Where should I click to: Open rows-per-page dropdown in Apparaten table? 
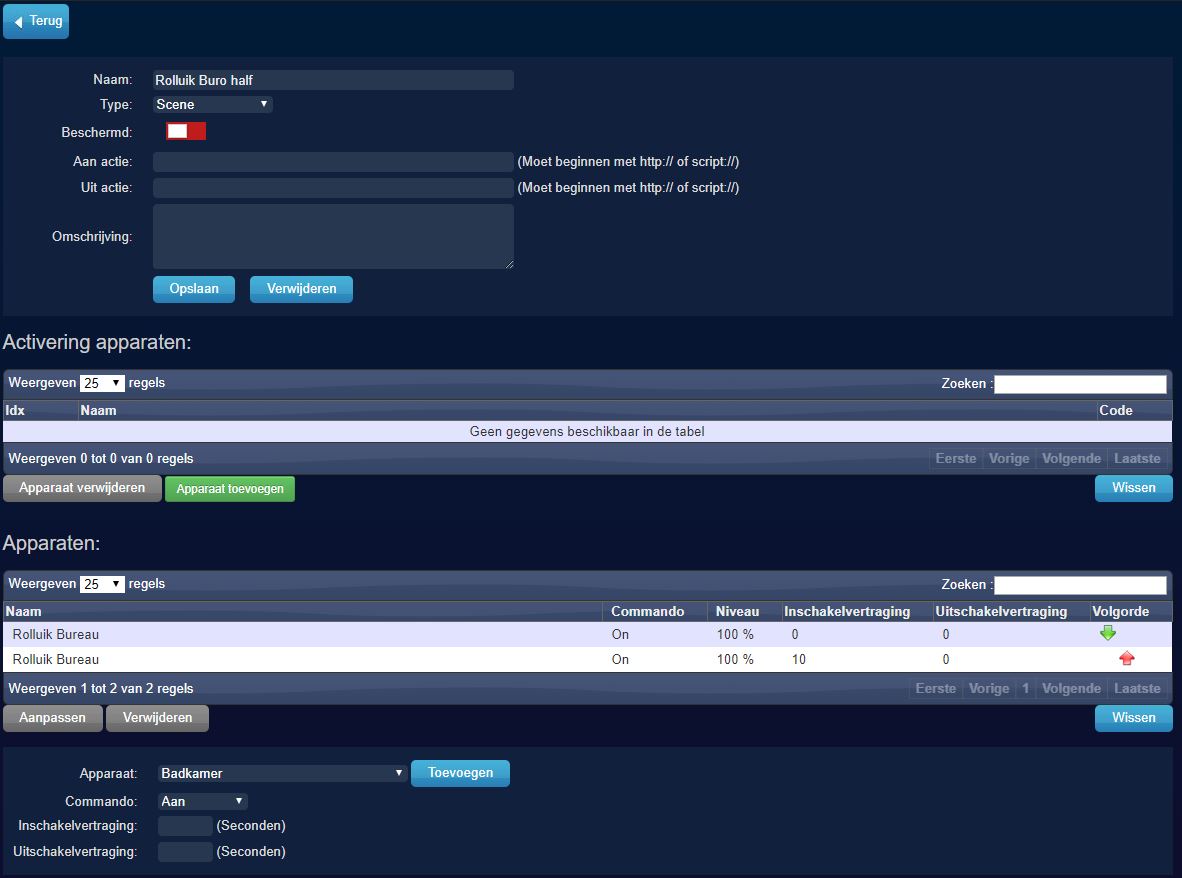[x=102, y=584]
